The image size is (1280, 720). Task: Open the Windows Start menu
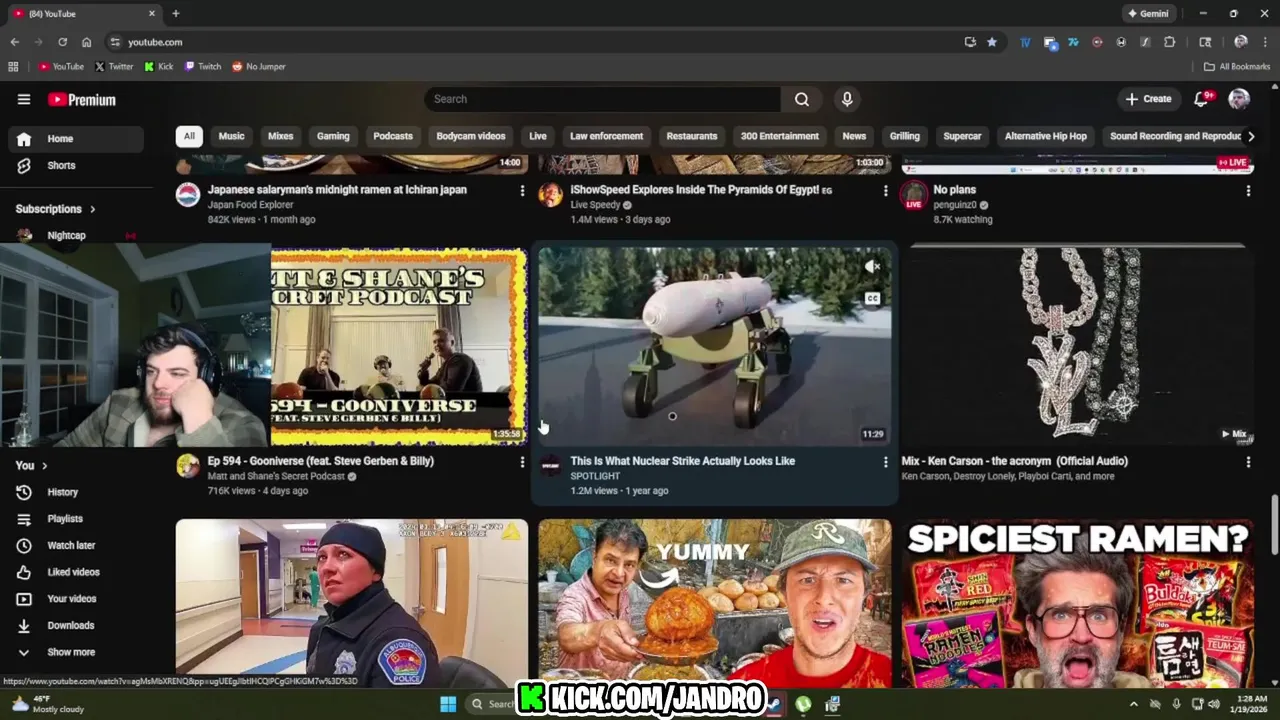448,704
